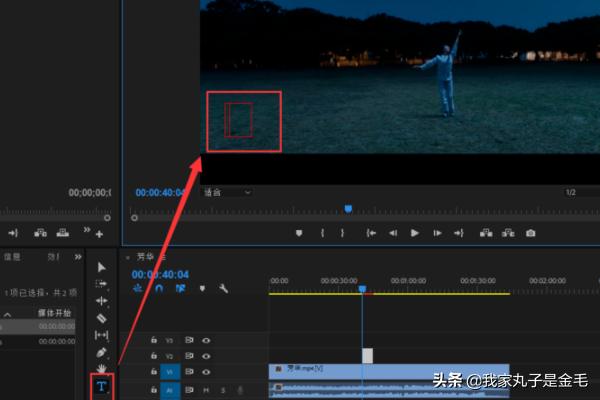Open timeline wrench display settings

click(224, 289)
